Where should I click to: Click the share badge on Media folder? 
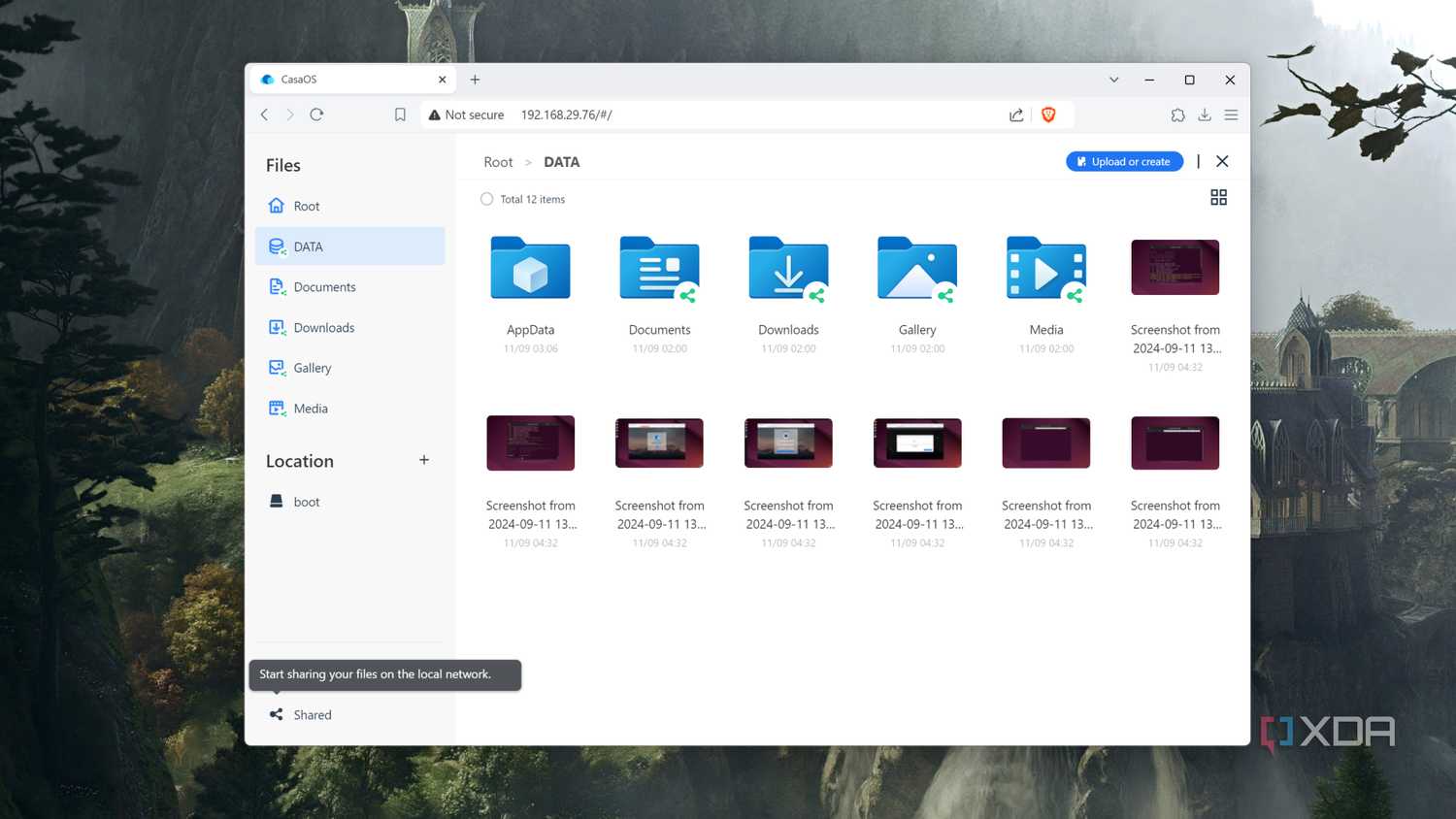click(1075, 295)
